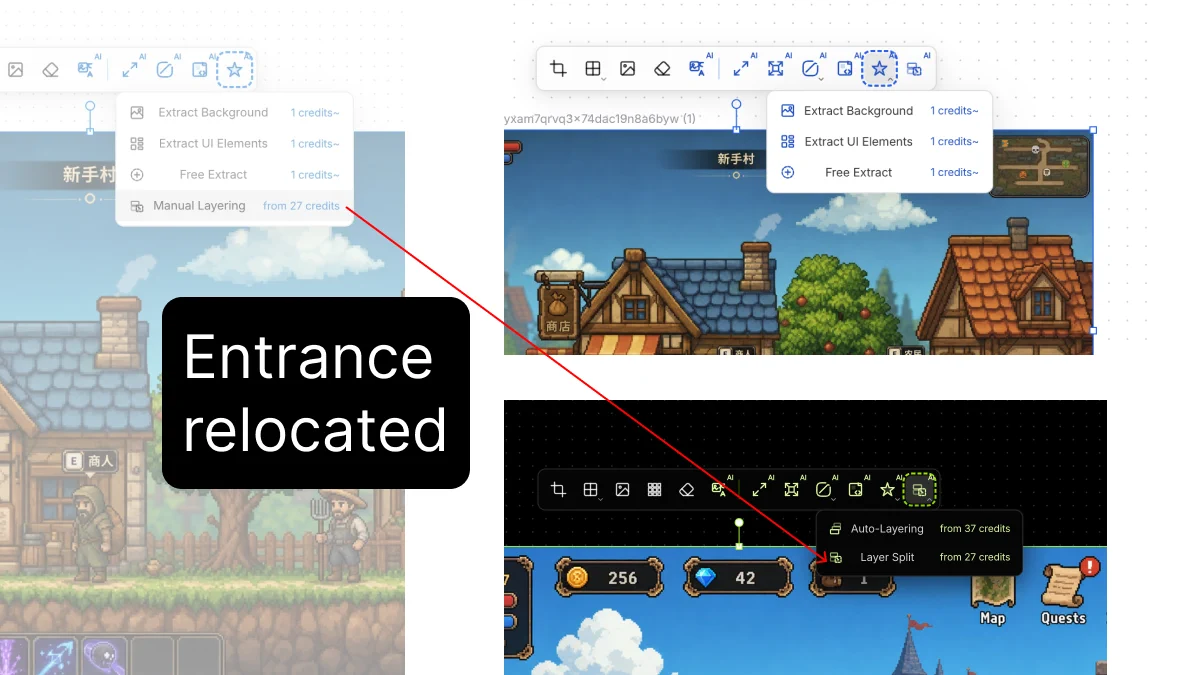Click the Map scroll in the dark game image
This screenshot has height=675, width=1200.
[992, 594]
